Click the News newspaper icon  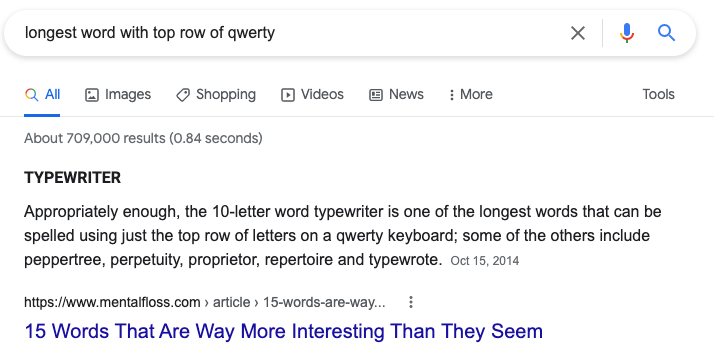376,95
